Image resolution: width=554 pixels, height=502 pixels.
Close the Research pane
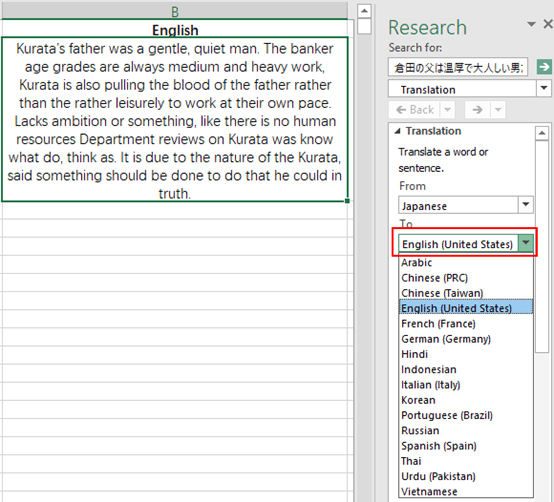548,24
